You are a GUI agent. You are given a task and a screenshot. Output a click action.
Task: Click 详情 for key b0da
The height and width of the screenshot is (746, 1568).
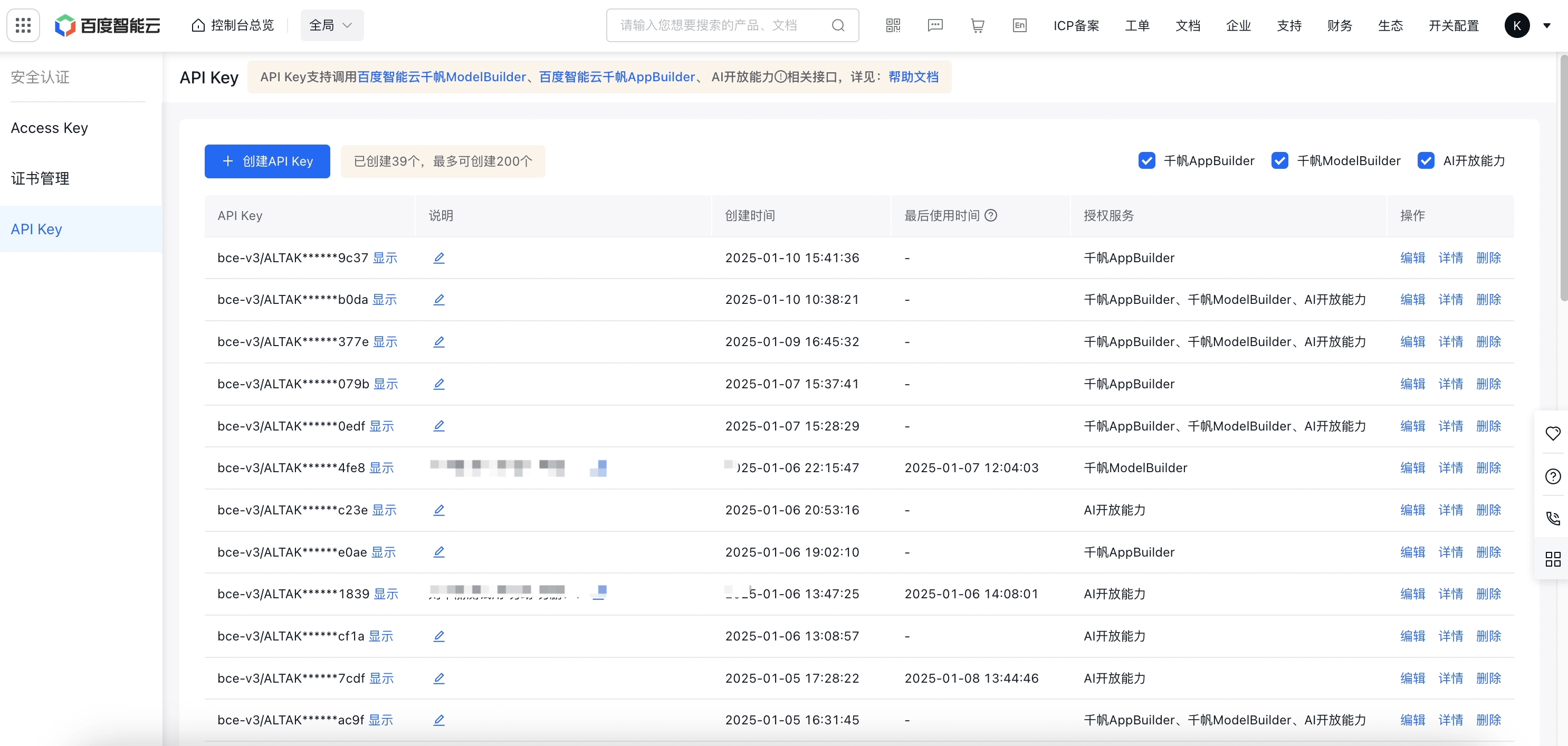click(x=1450, y=300)
